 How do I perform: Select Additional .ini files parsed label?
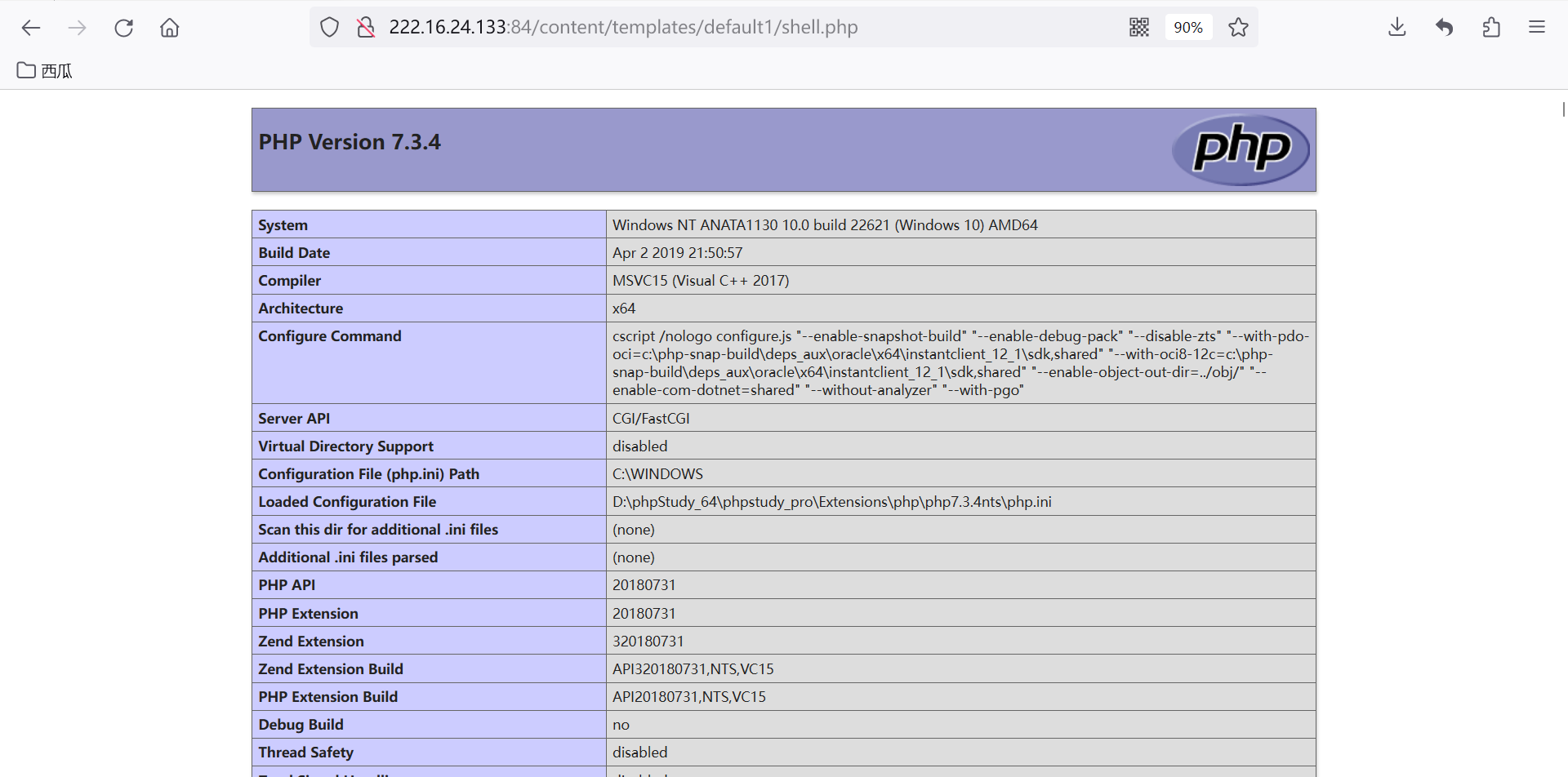tap(348, 557)
